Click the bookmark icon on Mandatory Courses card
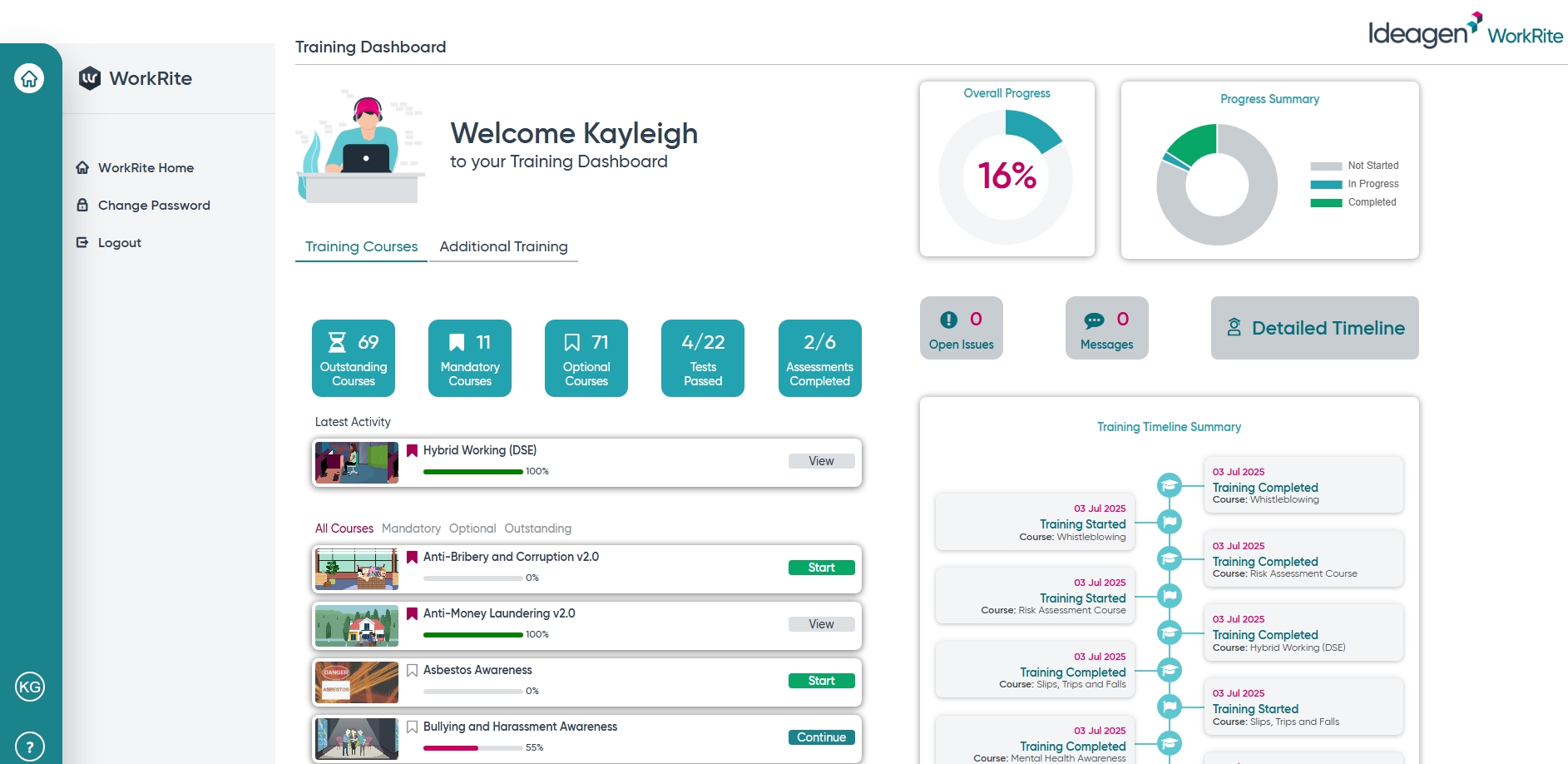1568x764 pixels. pos(456,340)
